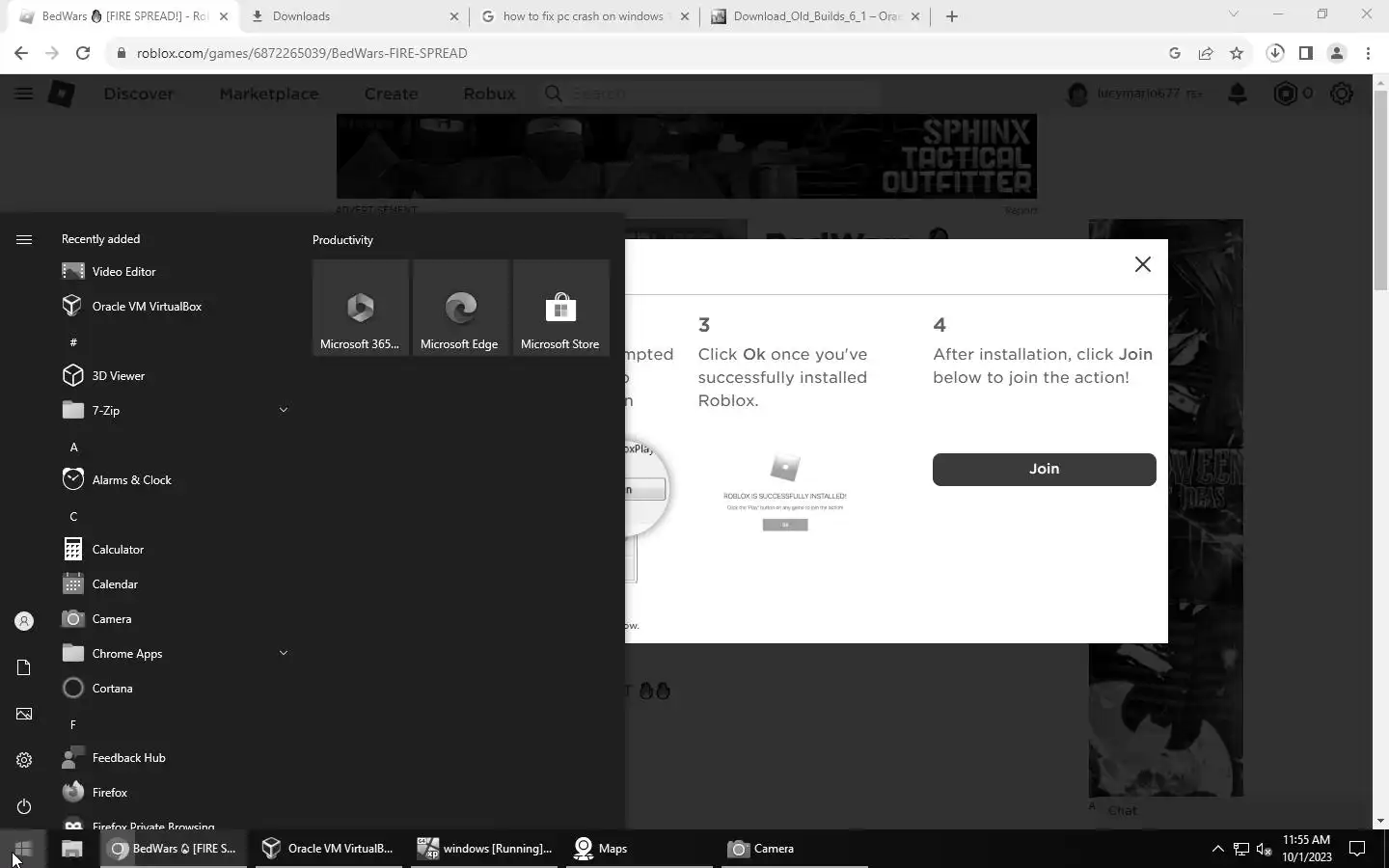Expand the Start menu hamburger button
This screenshot has width=1389, height=868.
pyautogui.click(x=24, y=239)
